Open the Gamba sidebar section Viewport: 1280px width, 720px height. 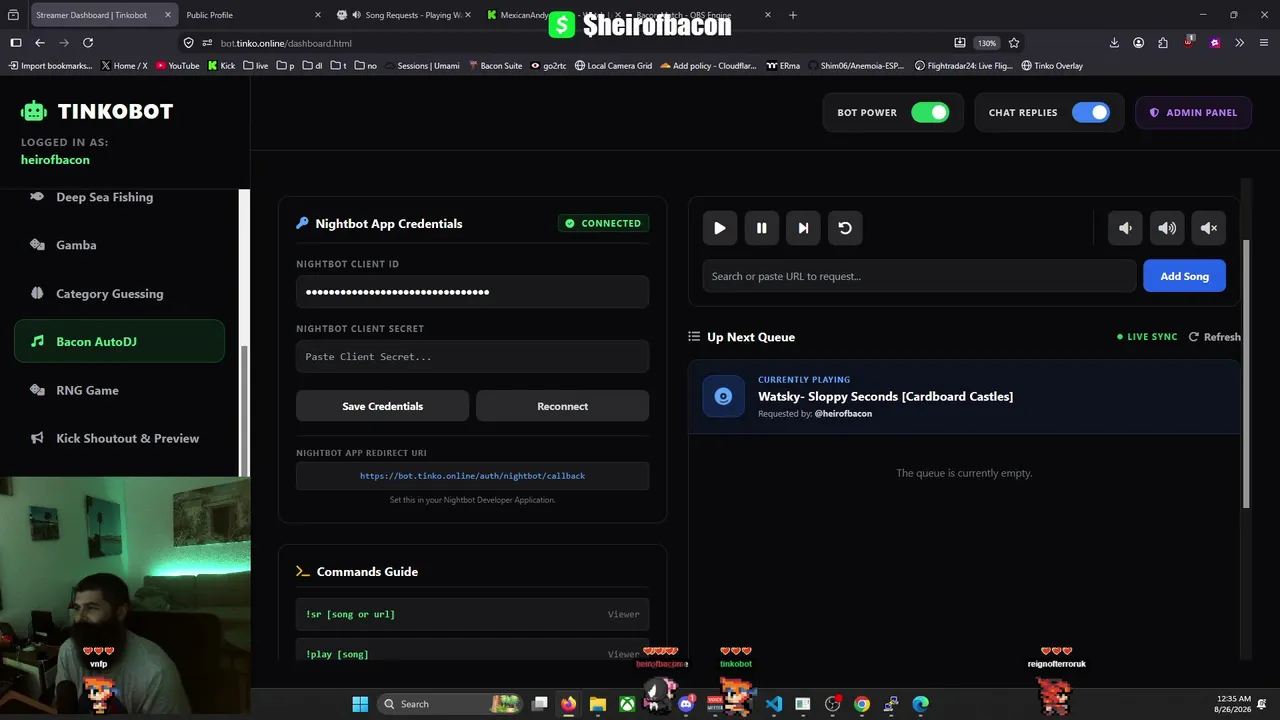point(119,245)
